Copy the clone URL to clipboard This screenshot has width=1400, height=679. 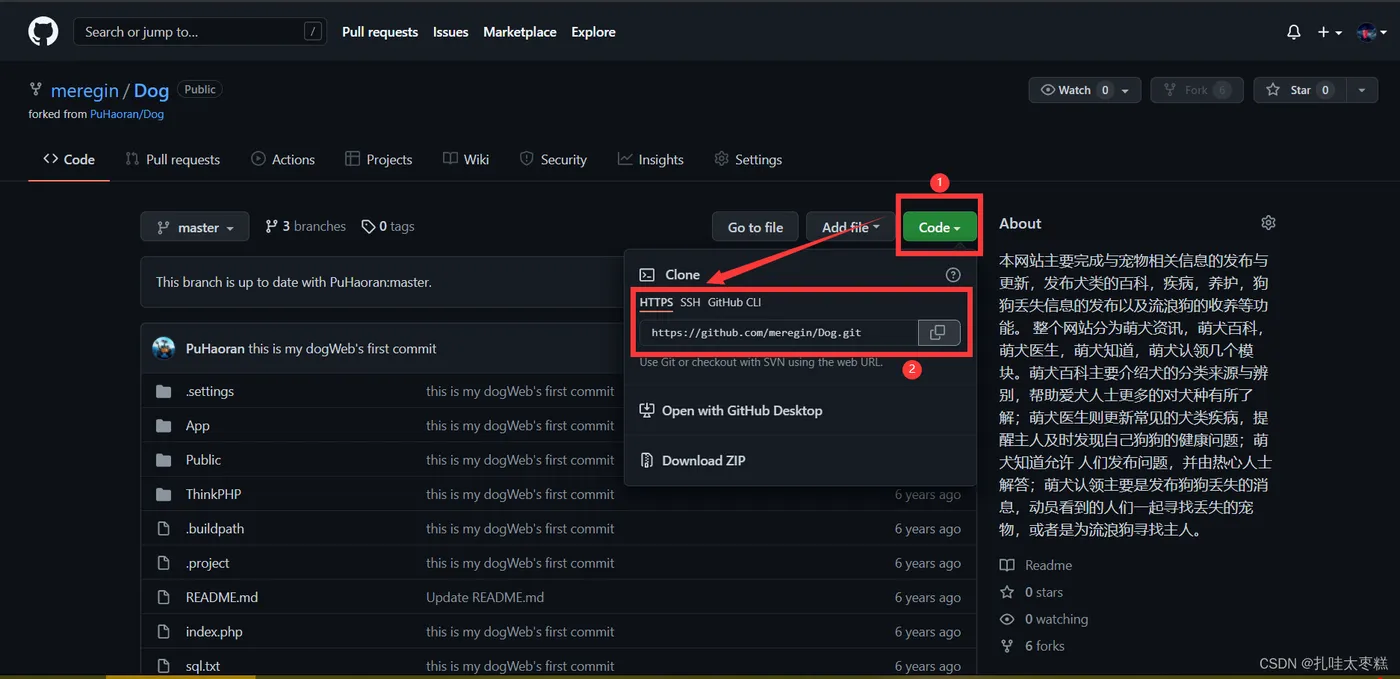(938, 333)
